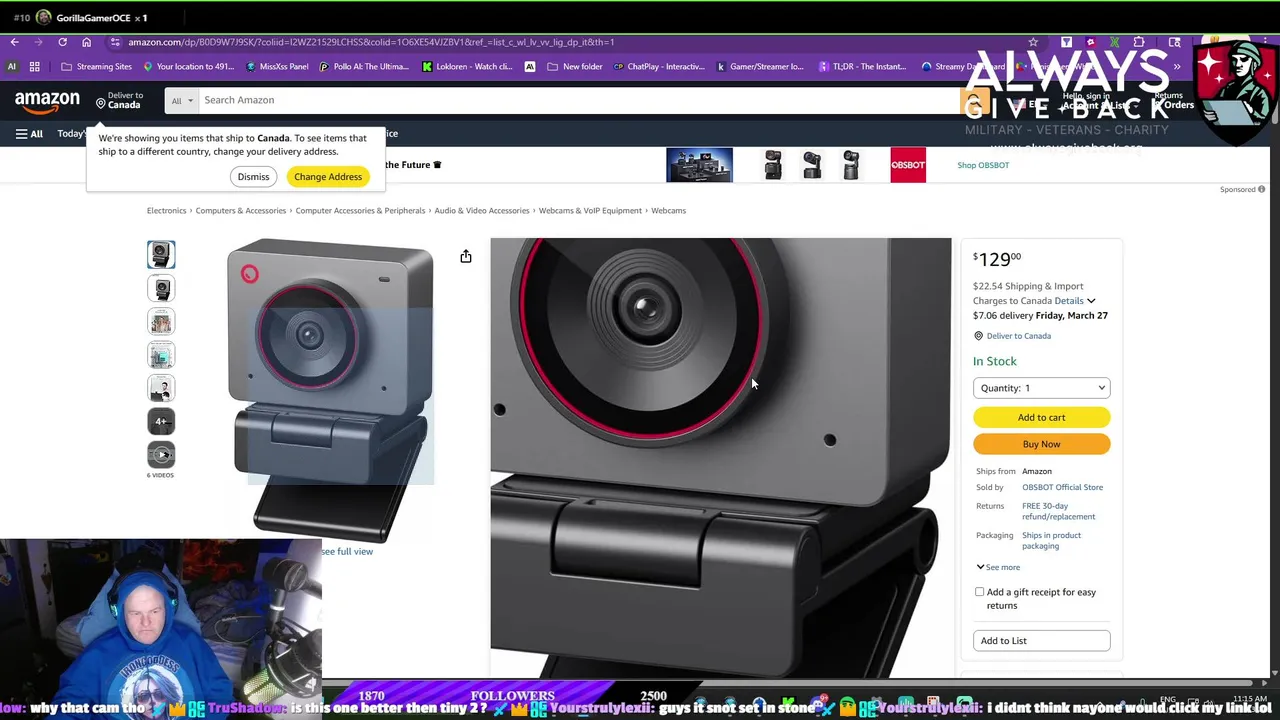This screenshot has height=720, width=1280.
Task: Open Computers & Accessories breadcrumb
Action: click(241, 211)
